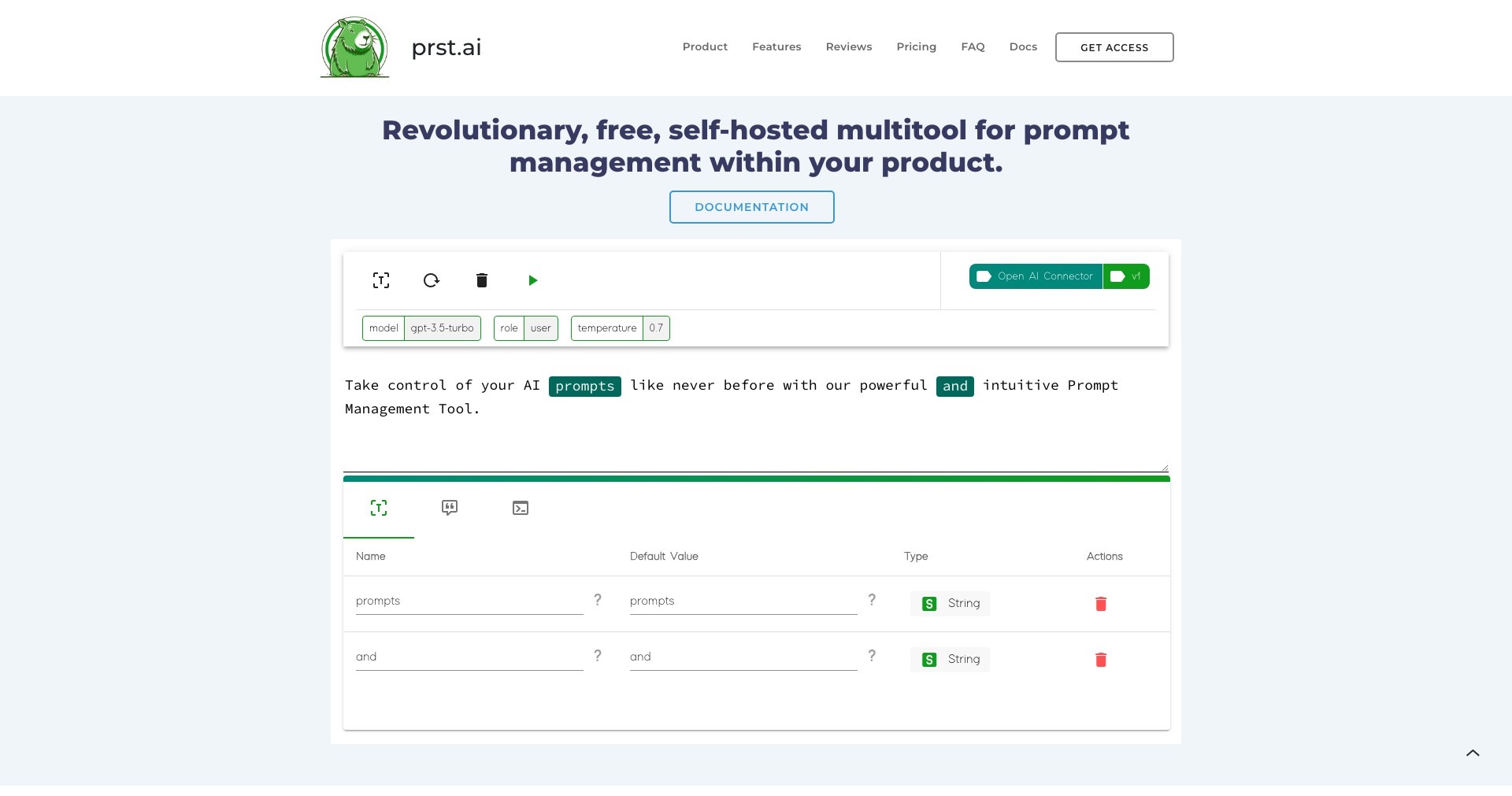Go to the Pricing section
The height and width of the screenshot is (796, 1512).
(917, 47)
